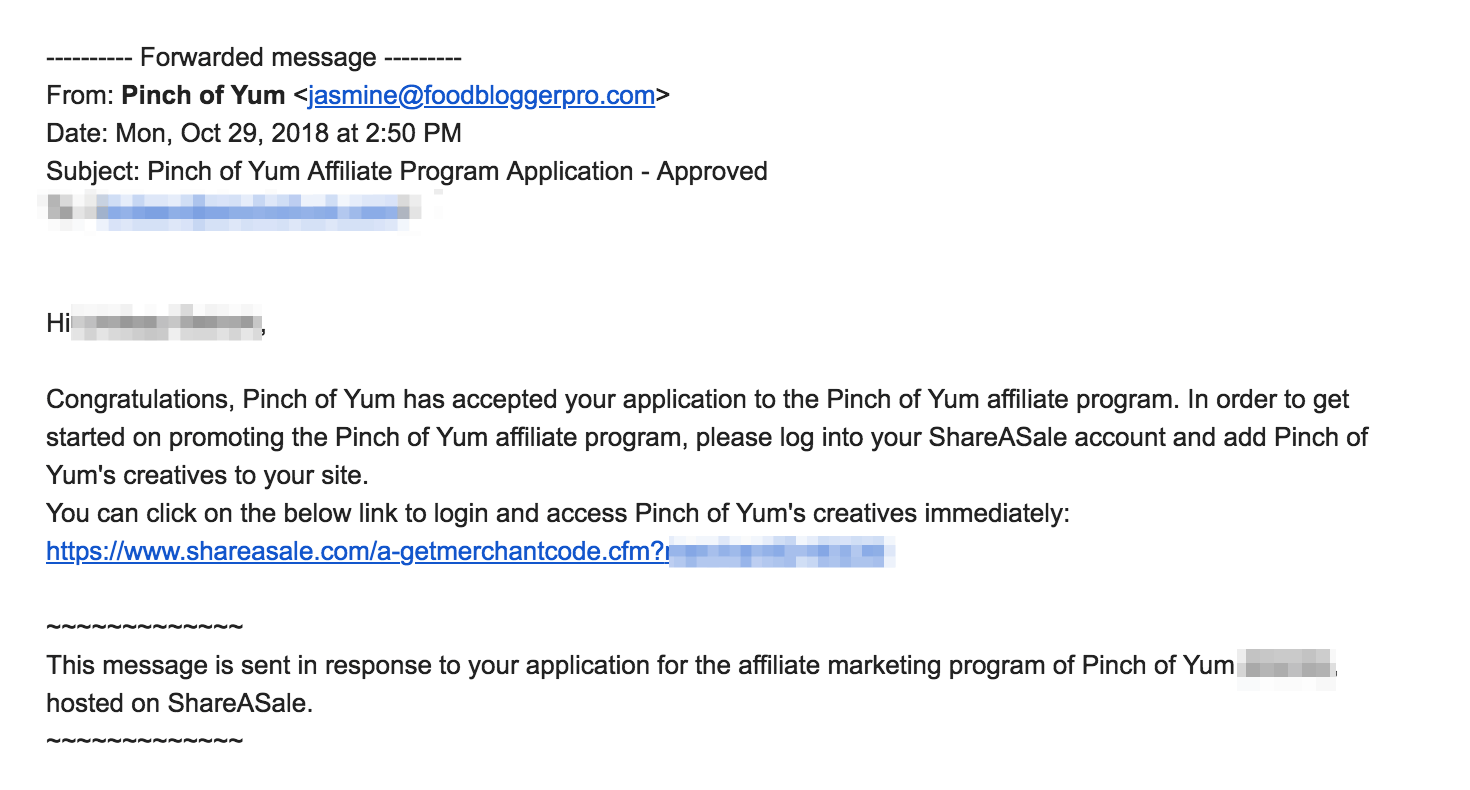Click the last tilde separator line

pyautogui.click(x=144, y=742)
